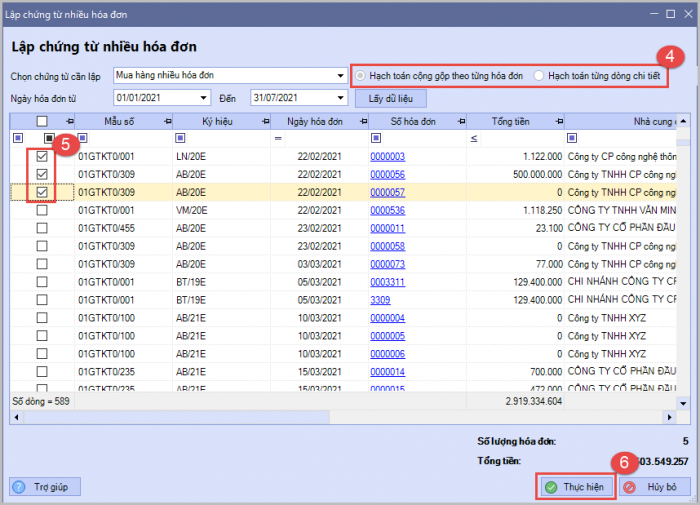This screenshot has height=505, width=700.
Task: Expand the Đến date dropdown
Action: point(340,98)
